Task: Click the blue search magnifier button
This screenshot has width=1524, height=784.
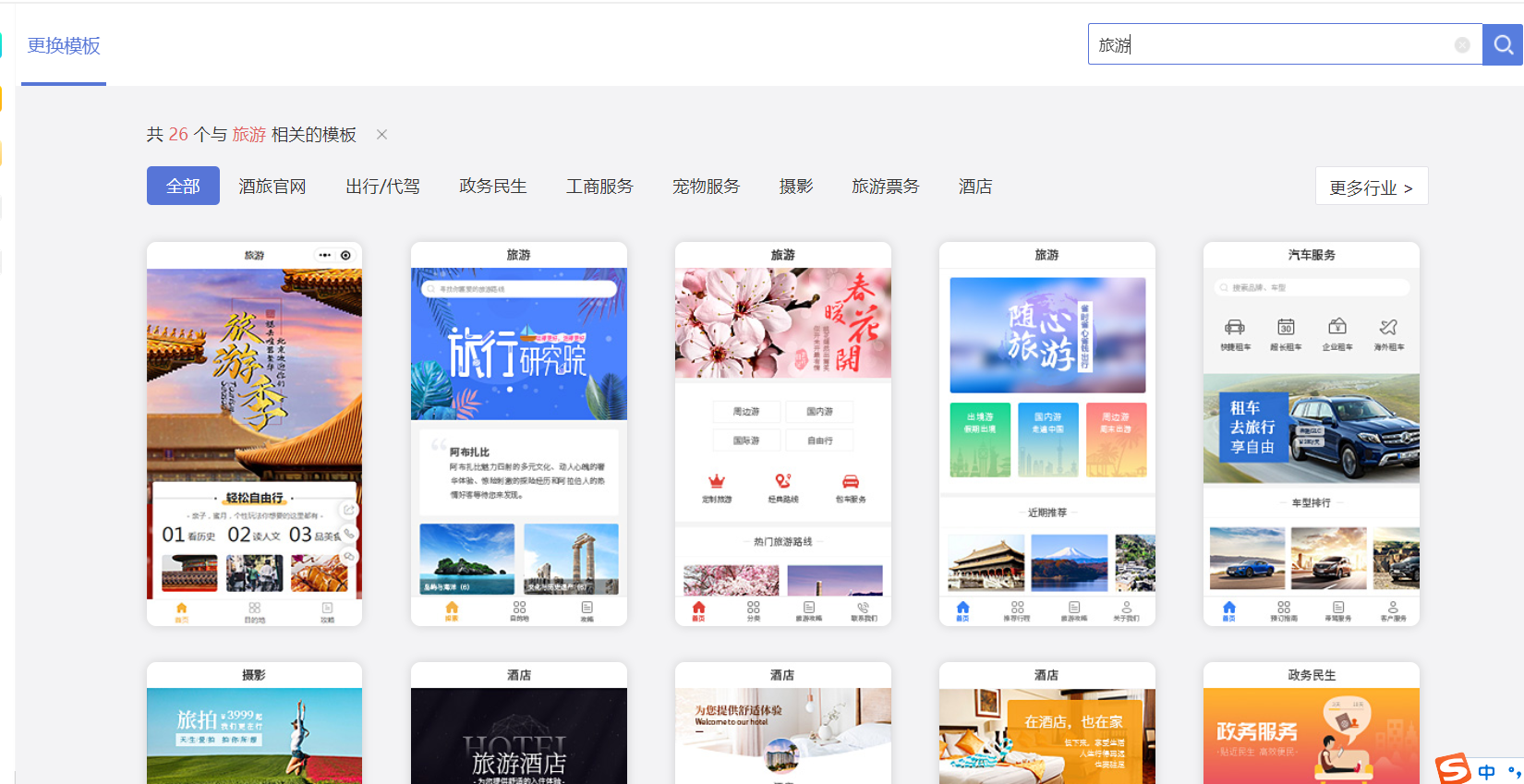Action: pos(1503,44)
